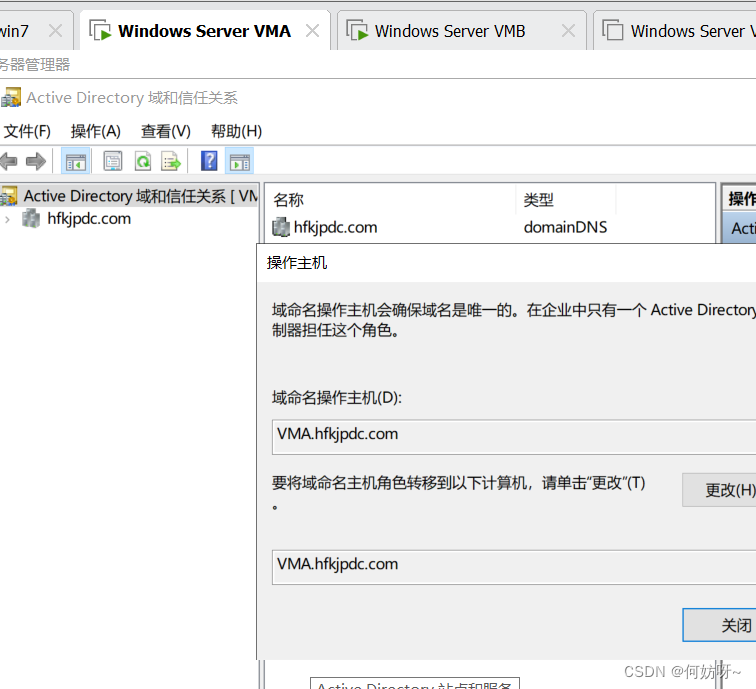Click the Export list toolbar icon
Screen dimensions: 756x689
171,161
